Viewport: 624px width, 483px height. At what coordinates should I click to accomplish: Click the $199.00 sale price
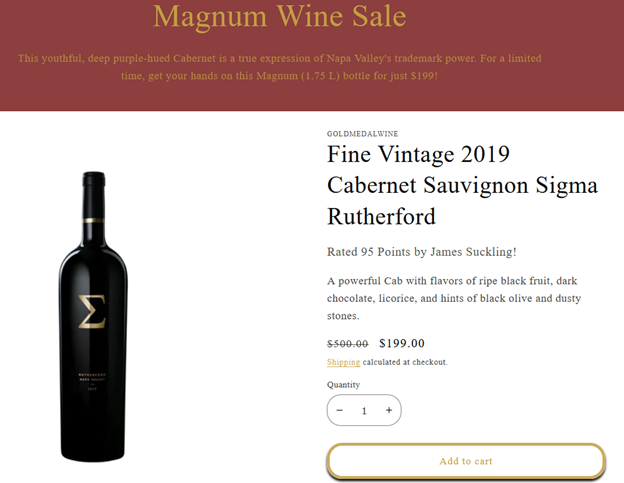pyautogui.click(x=402, y=344)
